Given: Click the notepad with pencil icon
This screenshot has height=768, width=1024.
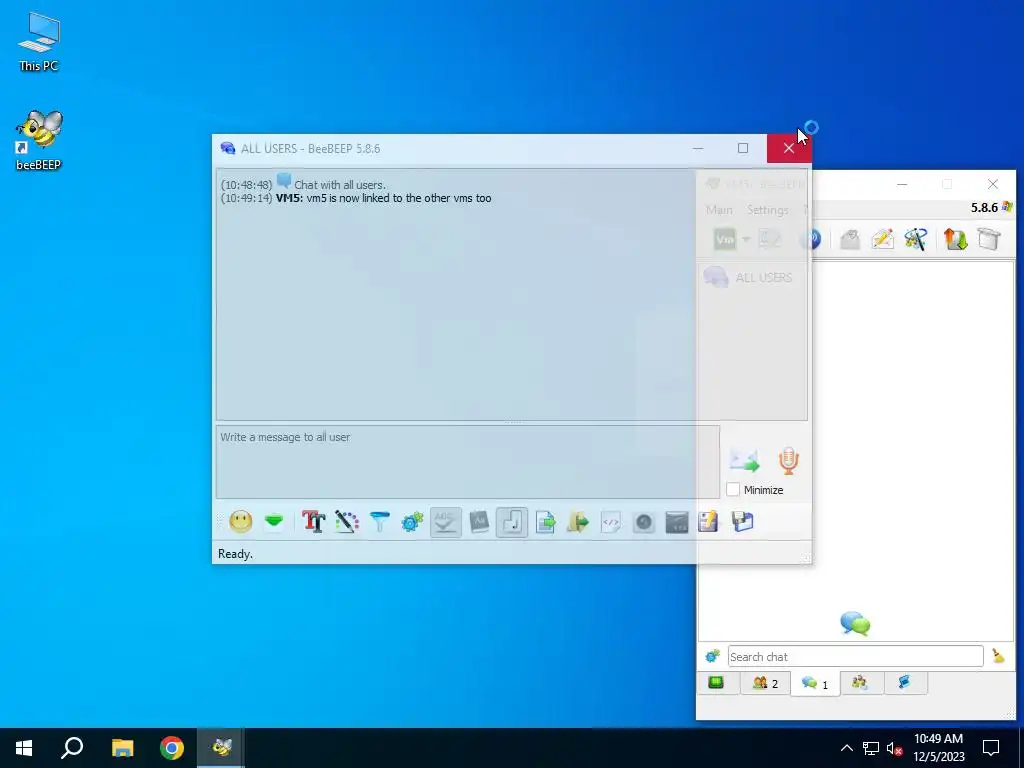Looking at the screenshot, I should coord(709,521).
